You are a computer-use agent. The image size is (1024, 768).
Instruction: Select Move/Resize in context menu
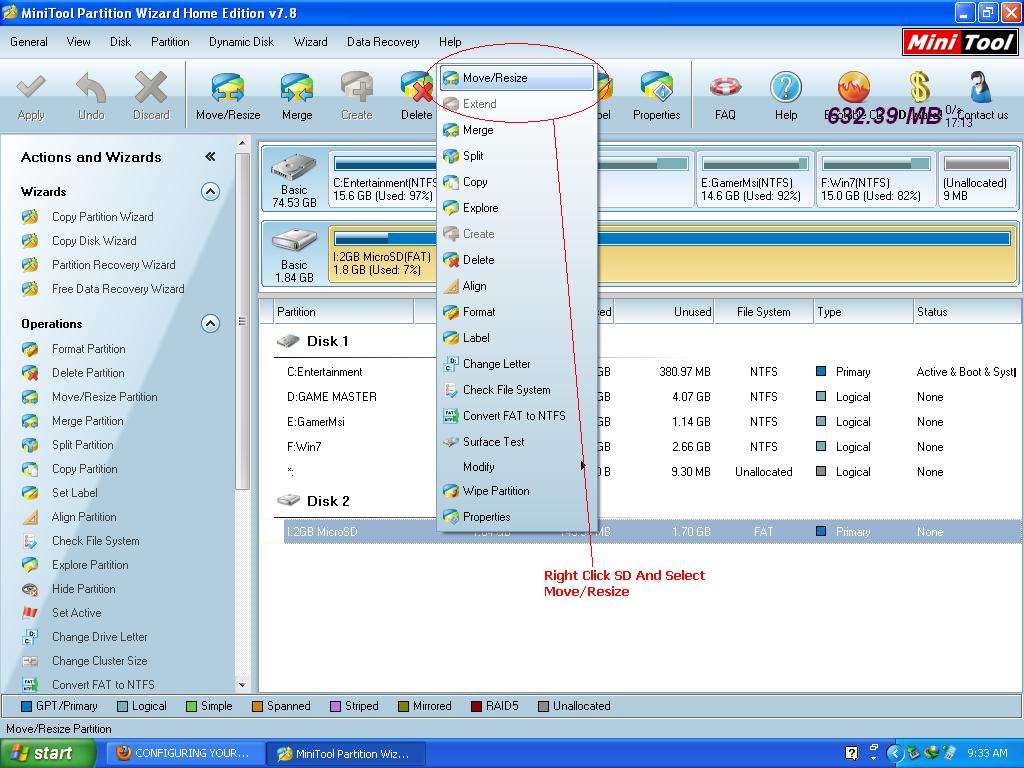point(517,78)
